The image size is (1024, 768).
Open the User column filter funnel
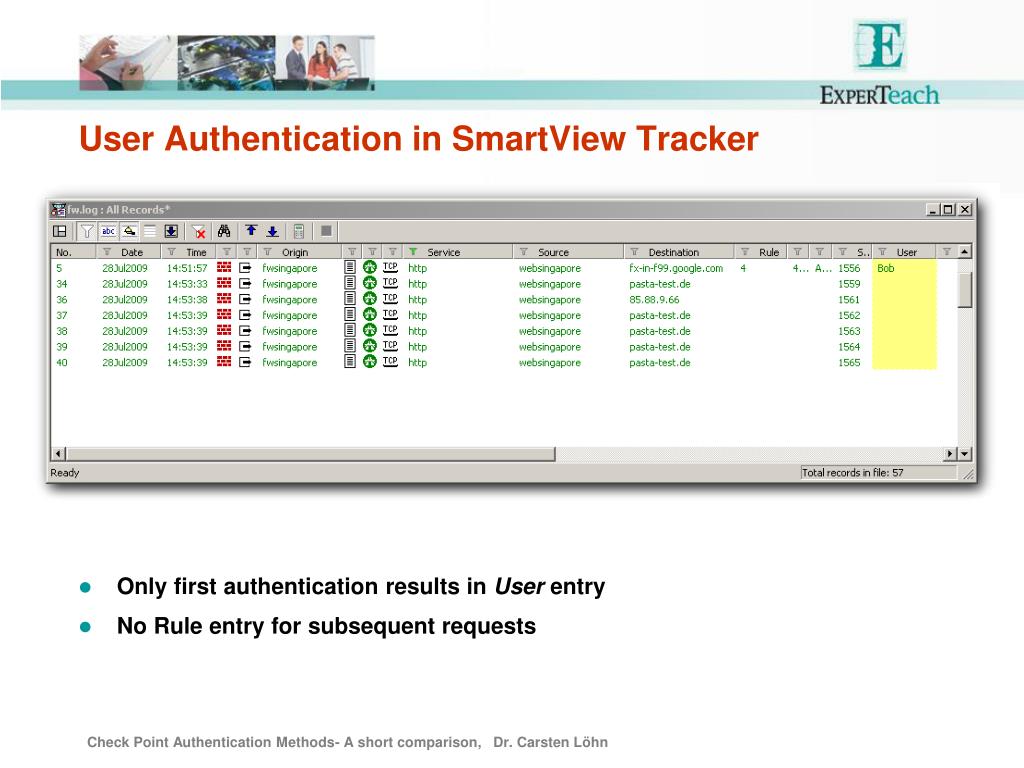point(882,252)
